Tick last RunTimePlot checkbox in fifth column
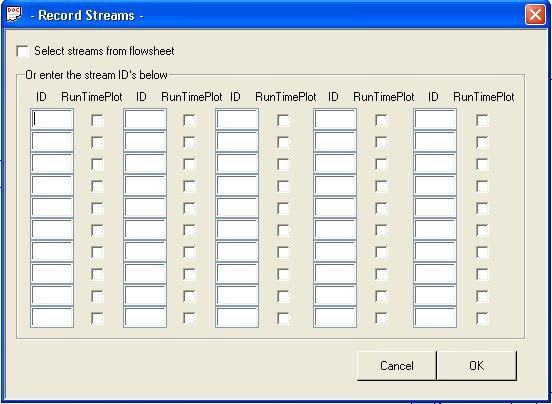 482,318
